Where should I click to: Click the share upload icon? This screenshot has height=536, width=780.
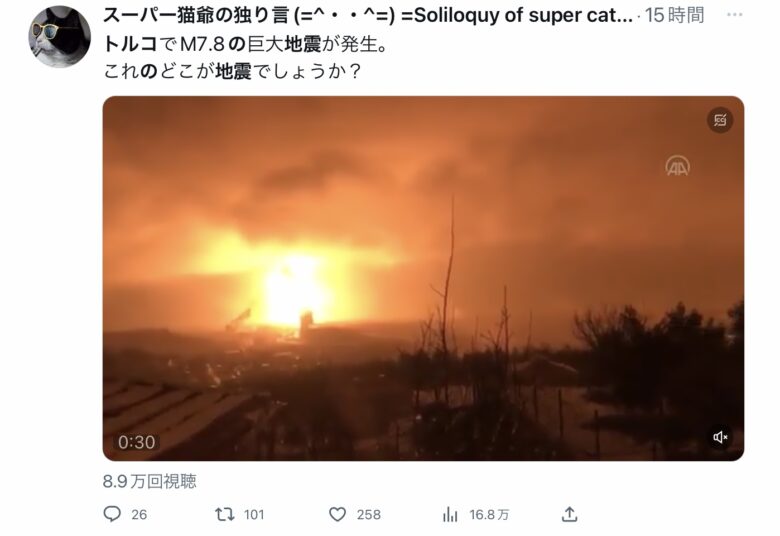point(569,514)
